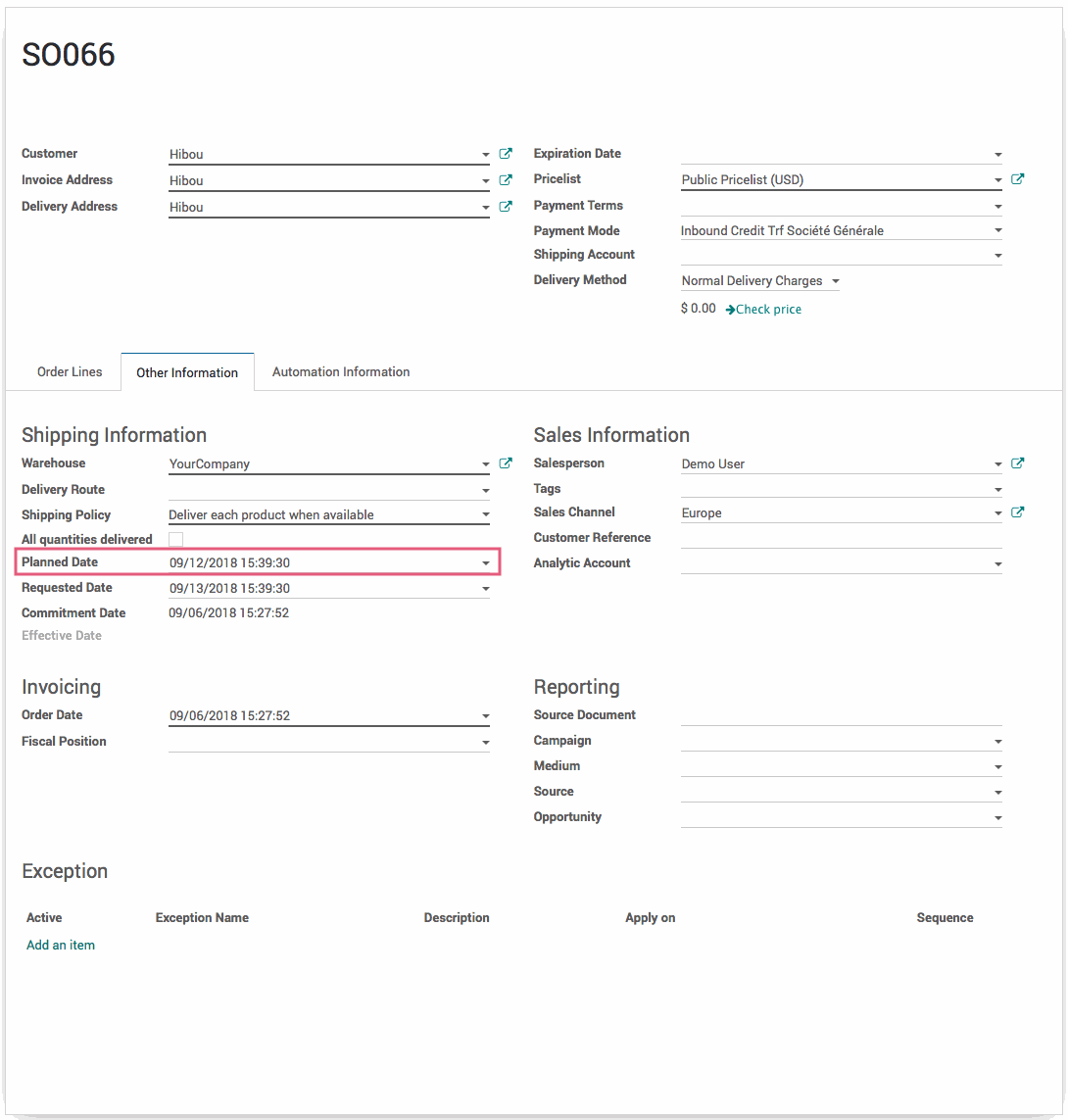
Task: Expand the Pricelist dropdown arrow
Action: point(998,180)
